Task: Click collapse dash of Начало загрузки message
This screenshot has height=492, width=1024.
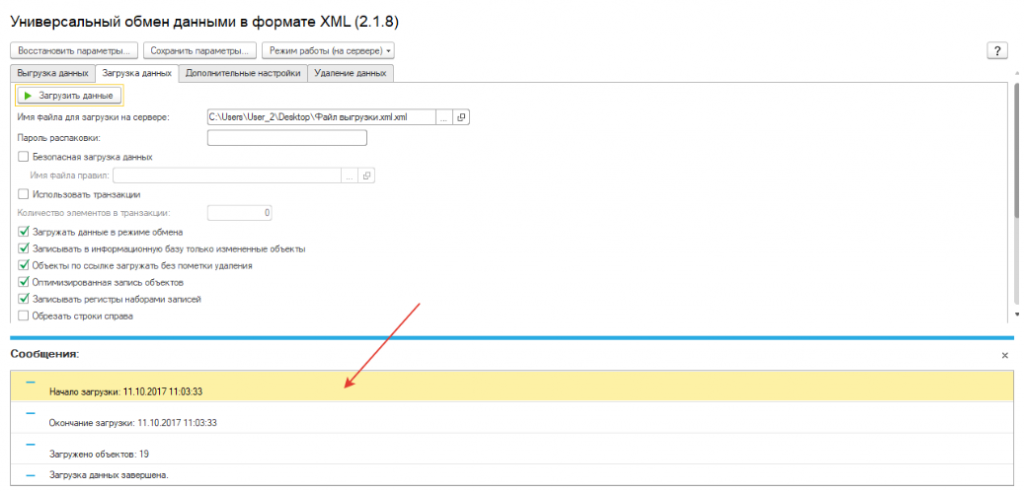Action: (x=30, y=382)
